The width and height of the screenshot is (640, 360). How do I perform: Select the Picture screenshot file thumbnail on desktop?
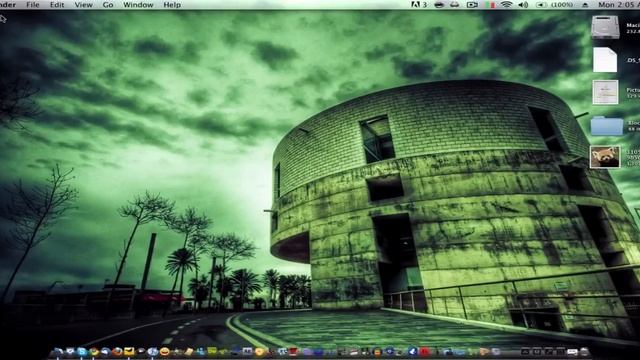(x=605, y=92)
